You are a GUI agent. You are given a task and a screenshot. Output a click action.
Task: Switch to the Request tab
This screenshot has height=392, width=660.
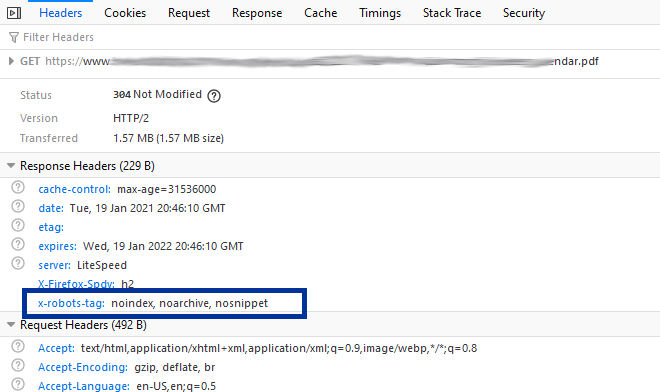tap(189, 13)
